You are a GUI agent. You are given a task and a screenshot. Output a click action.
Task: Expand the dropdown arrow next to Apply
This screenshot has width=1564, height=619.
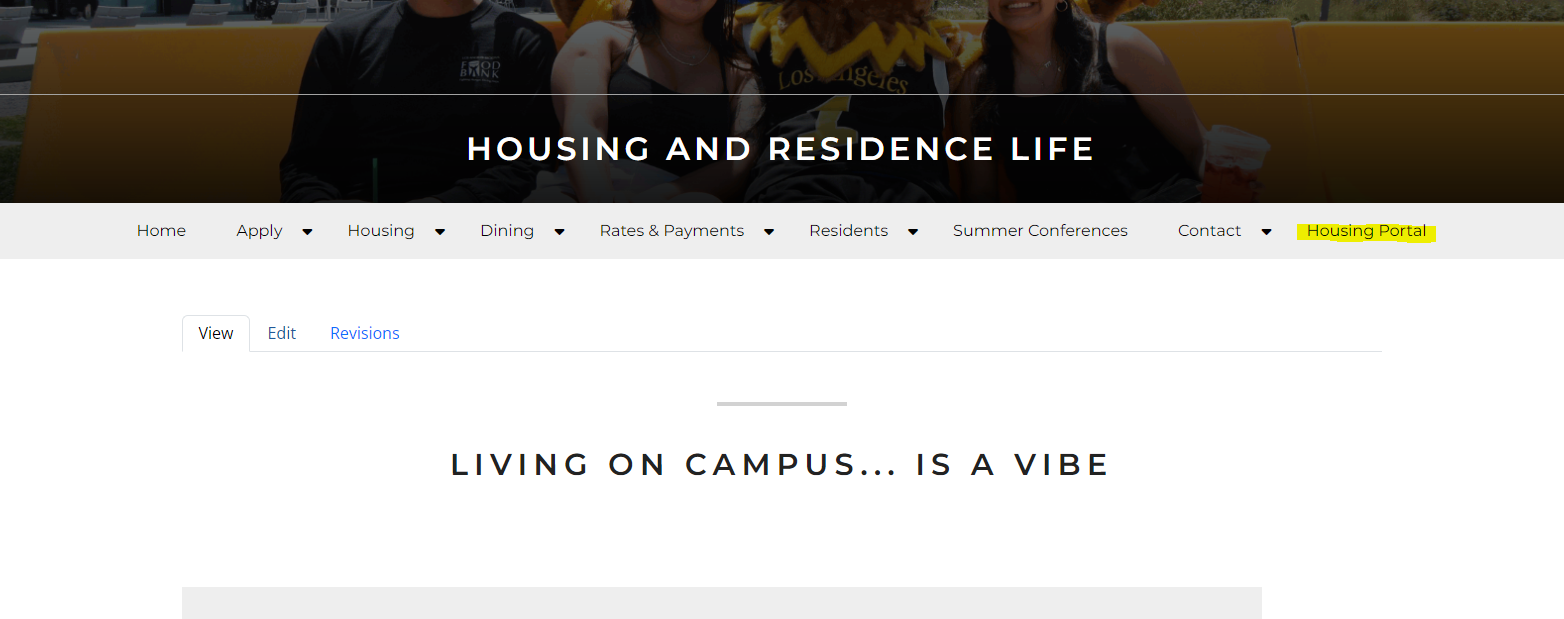307,232
